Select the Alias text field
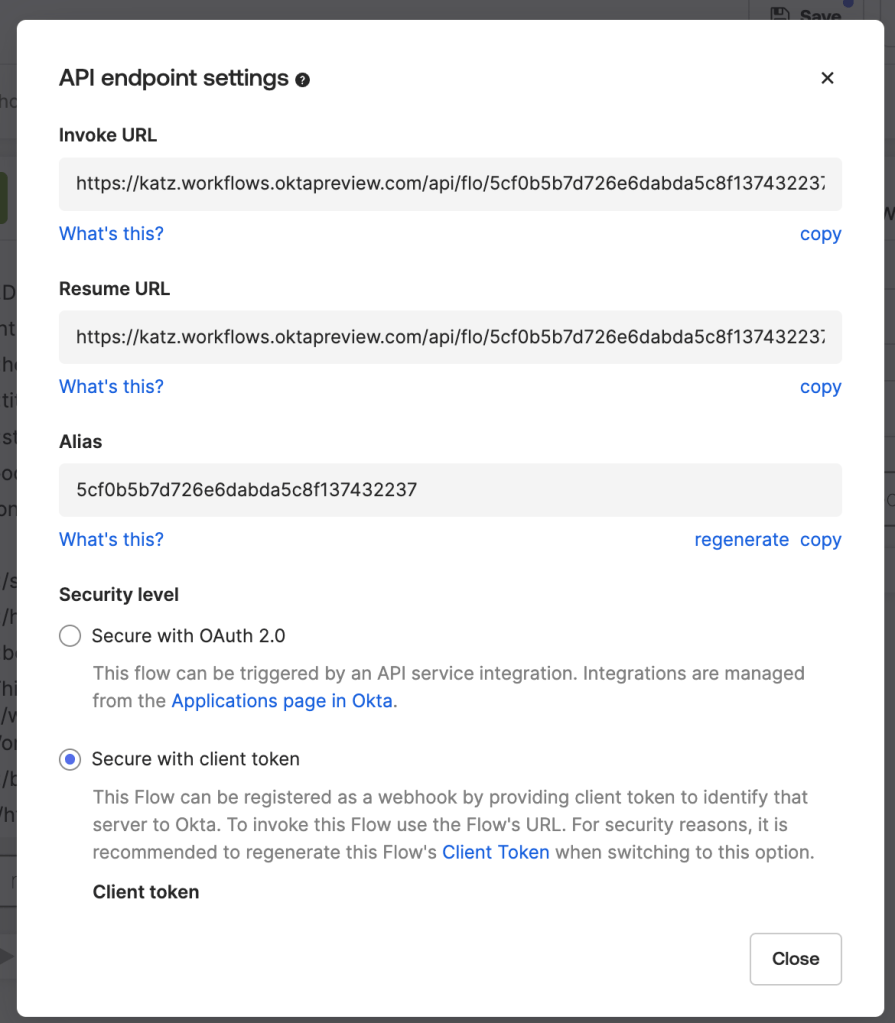This screenshot has width=895, height=1023. tap(450, 490)
